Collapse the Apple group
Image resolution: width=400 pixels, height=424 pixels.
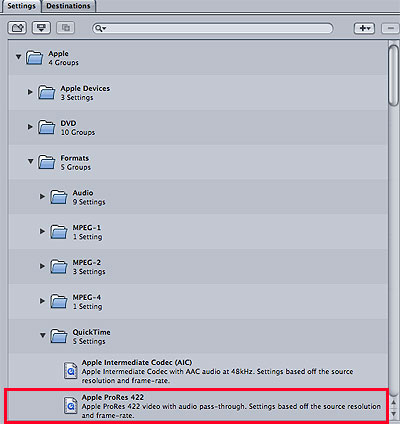click(x=18, y=57)
